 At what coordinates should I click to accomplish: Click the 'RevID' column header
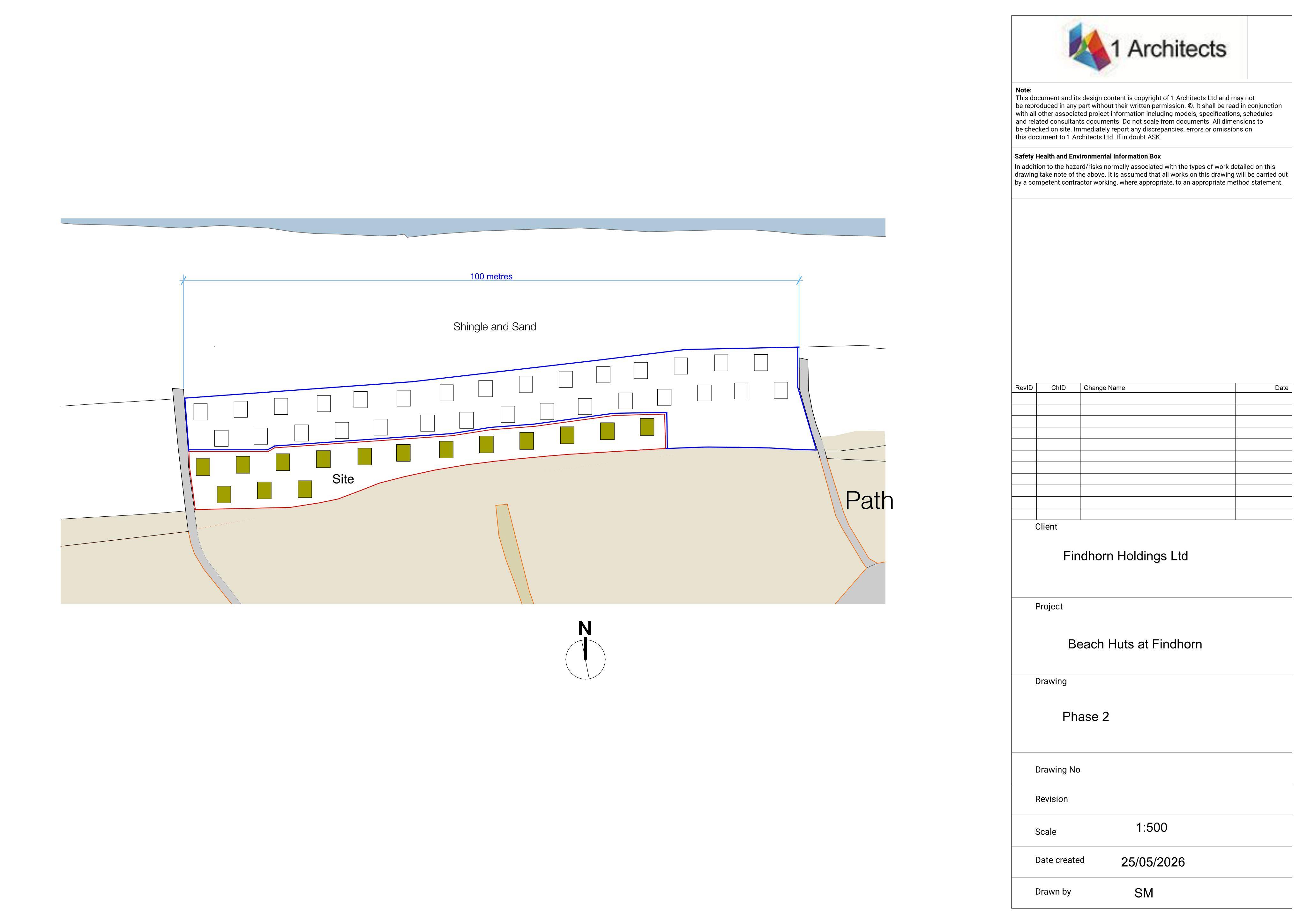(x=1024, y=388)
